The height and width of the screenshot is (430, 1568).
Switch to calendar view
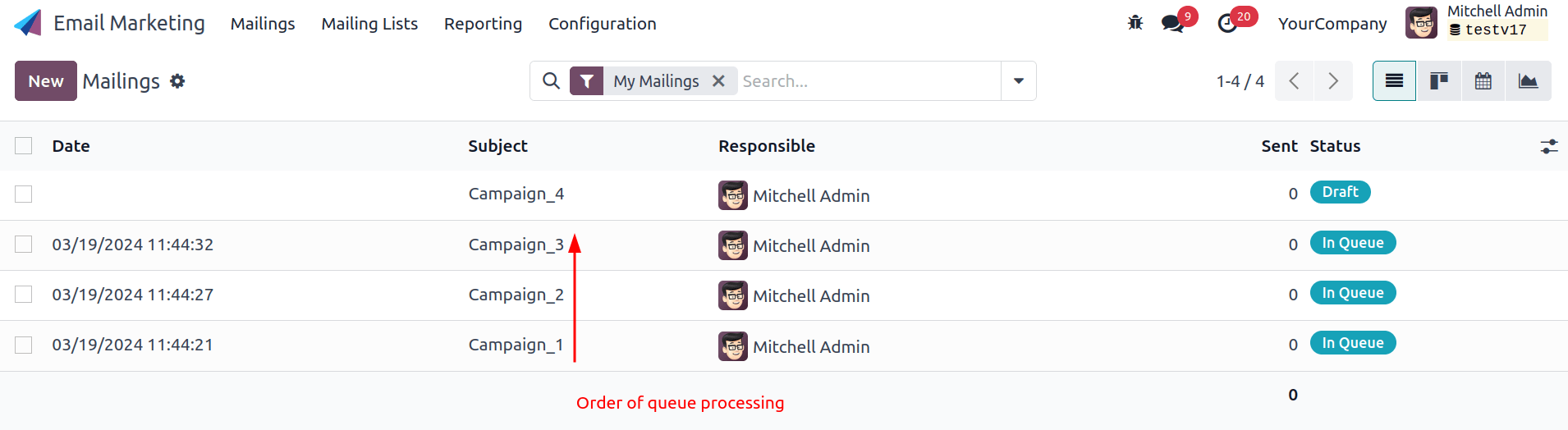click(1483, 81)
